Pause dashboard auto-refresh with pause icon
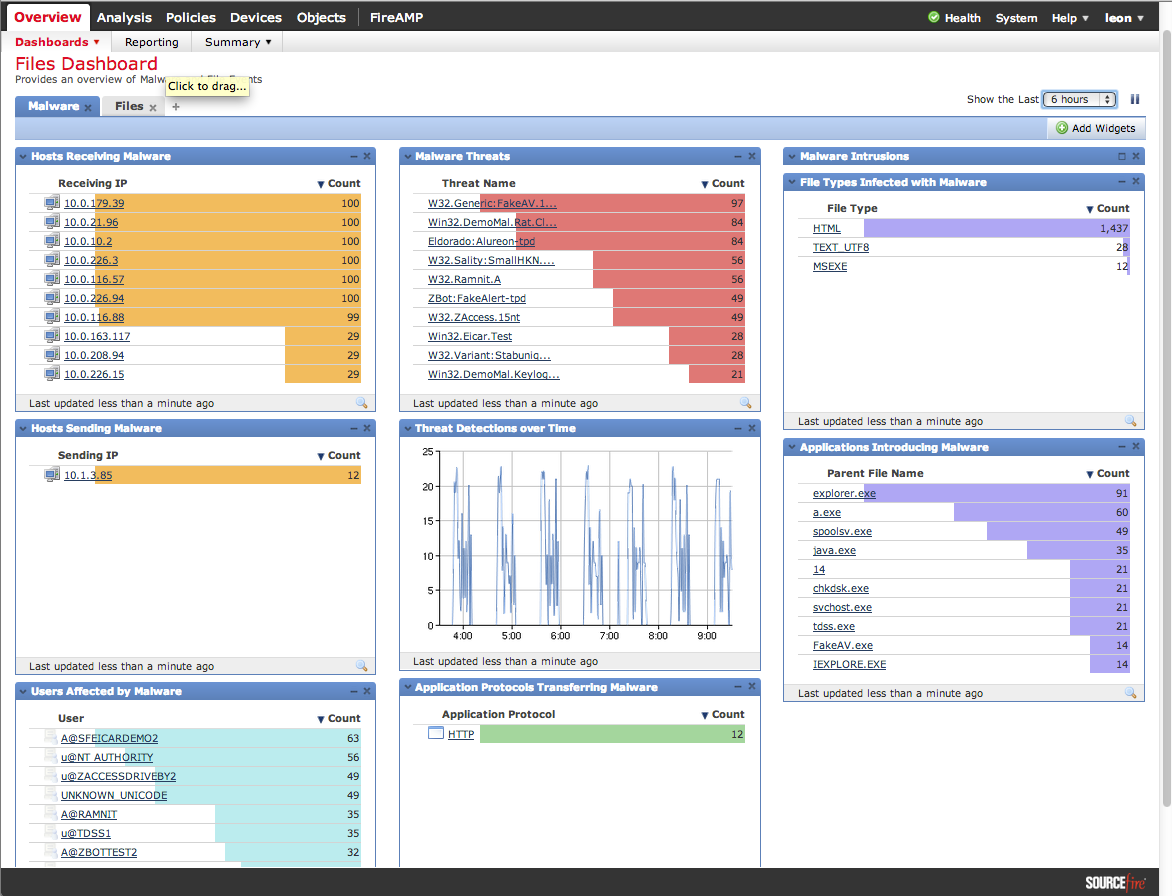 1134,99
